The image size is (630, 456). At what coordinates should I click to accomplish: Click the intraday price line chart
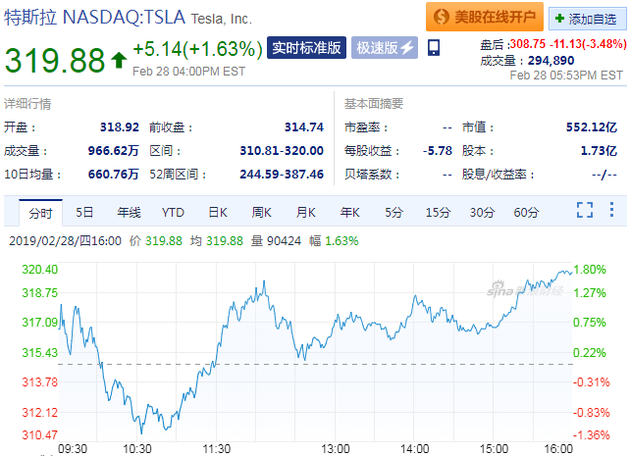coord(315,352)
